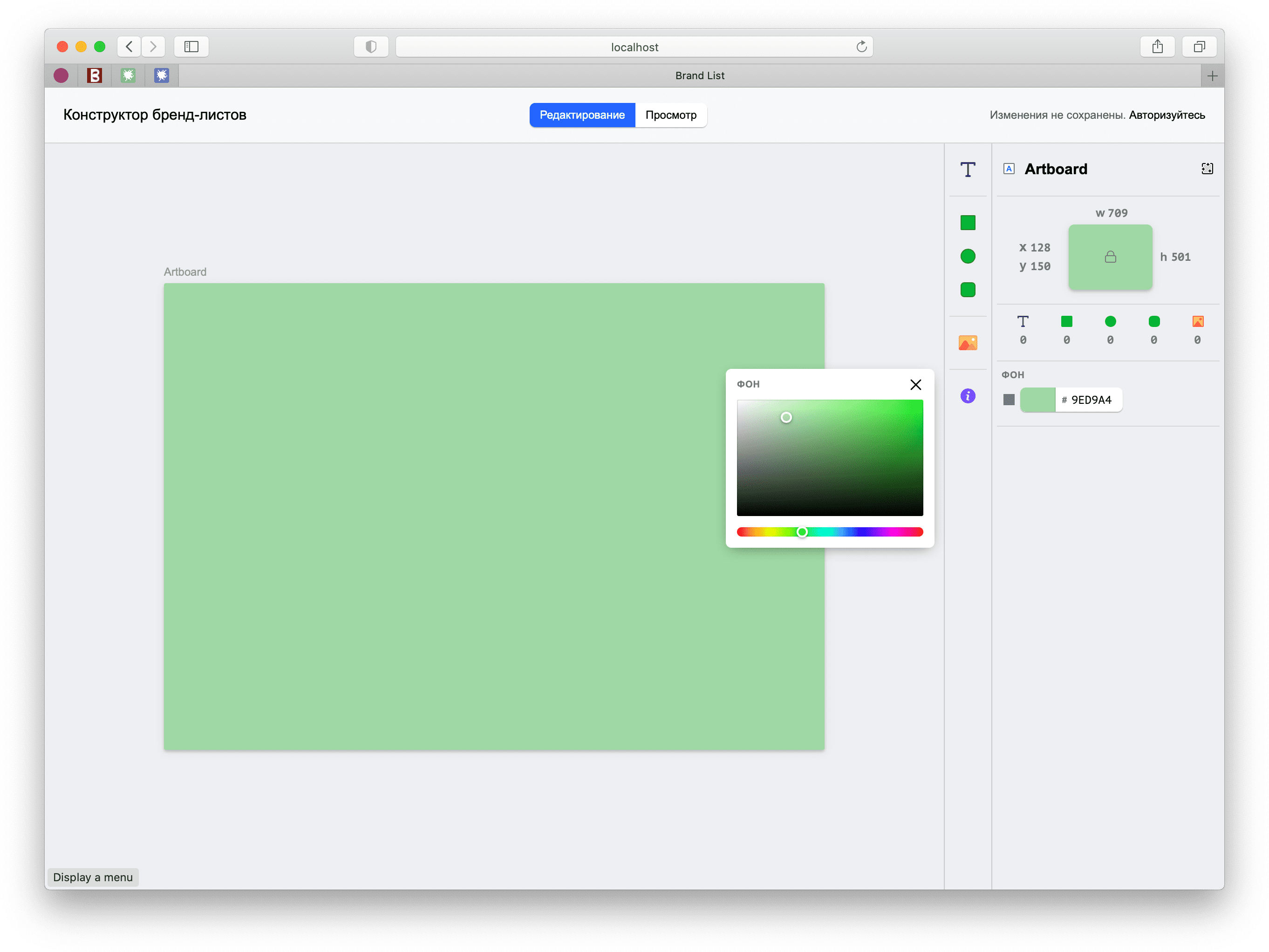
Task: Switch to Редактирование mode
Action: click(582, 115)
